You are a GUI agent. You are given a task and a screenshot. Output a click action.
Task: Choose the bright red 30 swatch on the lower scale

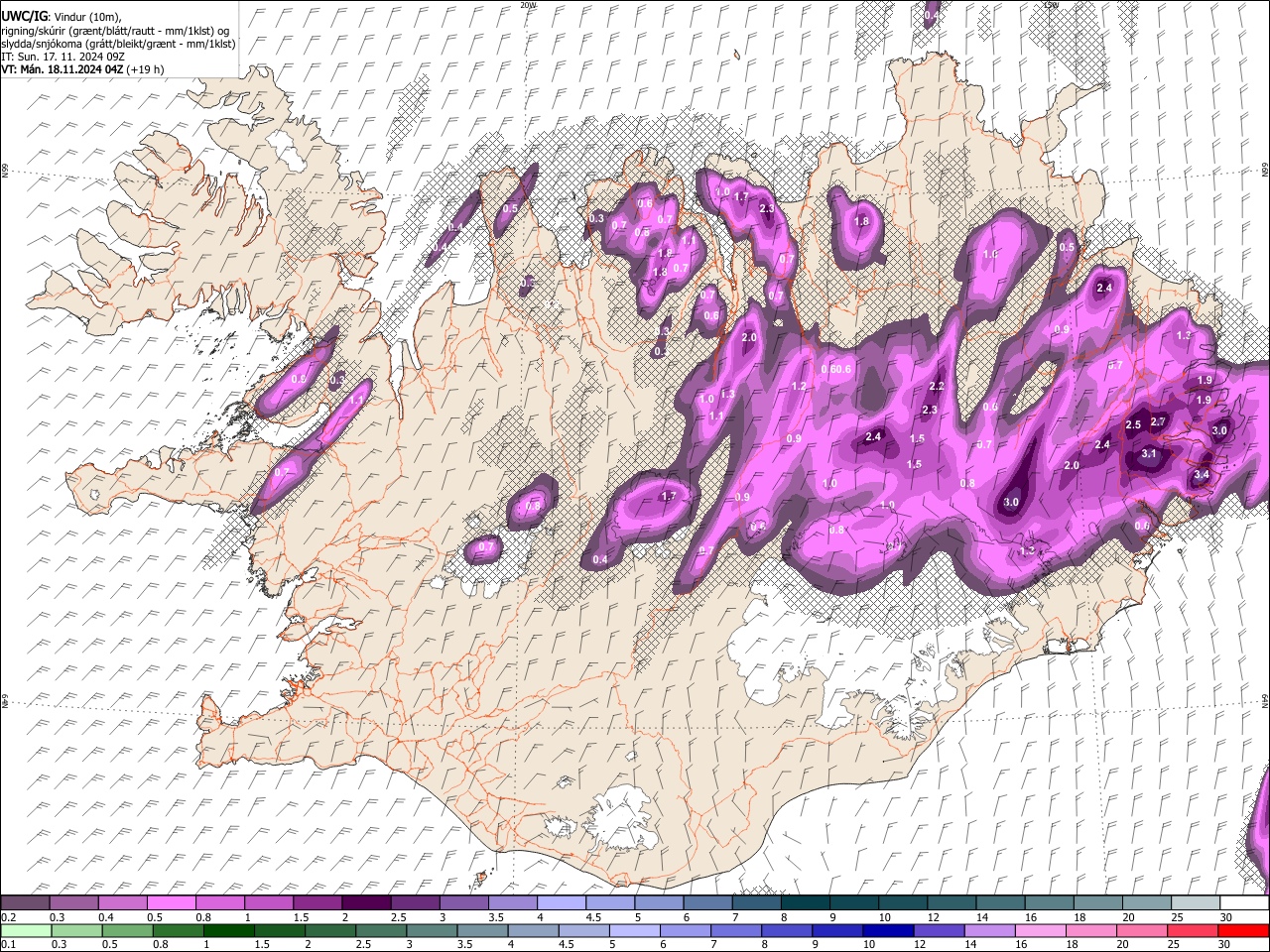click(1243, 930)
